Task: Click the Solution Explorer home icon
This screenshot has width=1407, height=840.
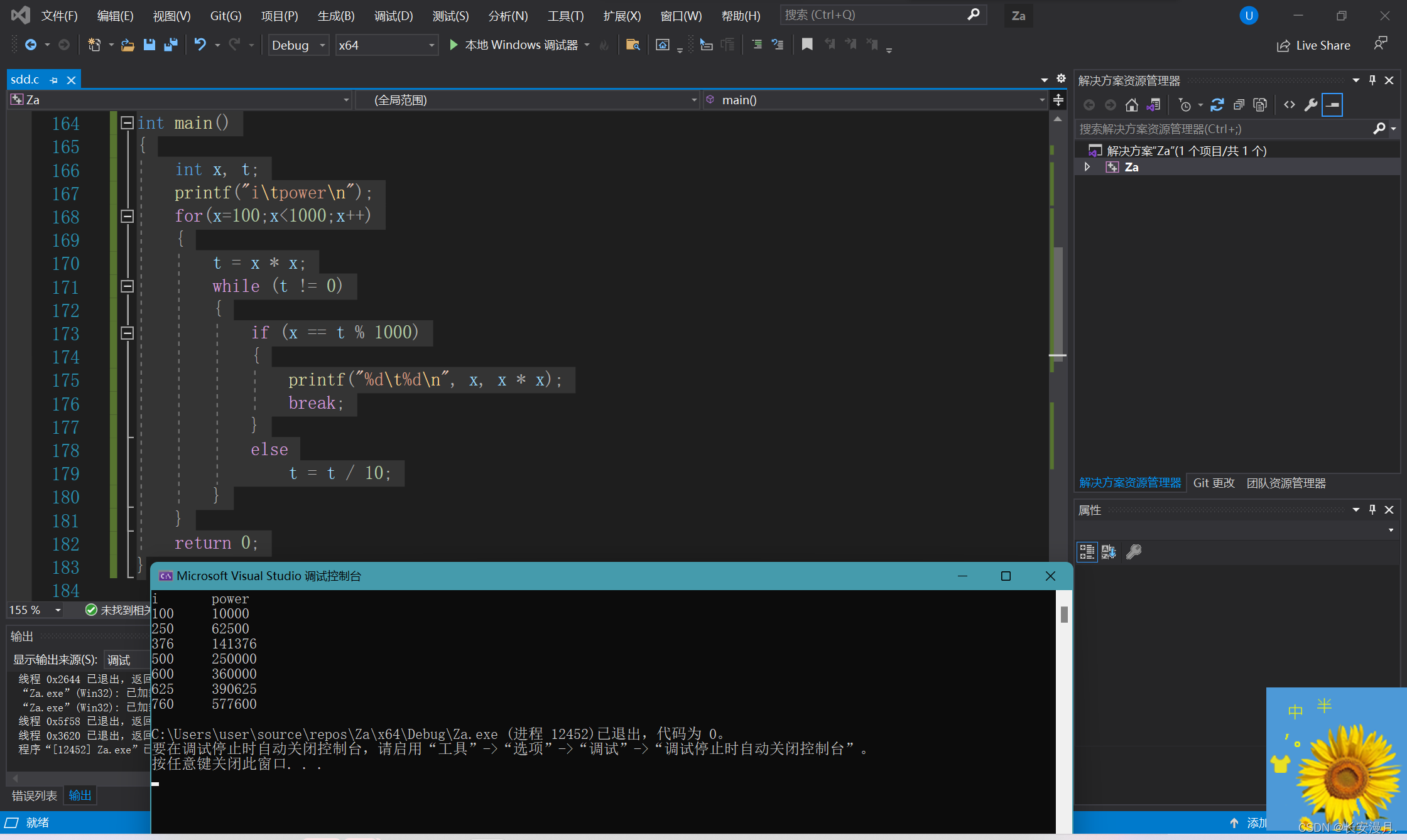Action: (x=1131, y=105)
